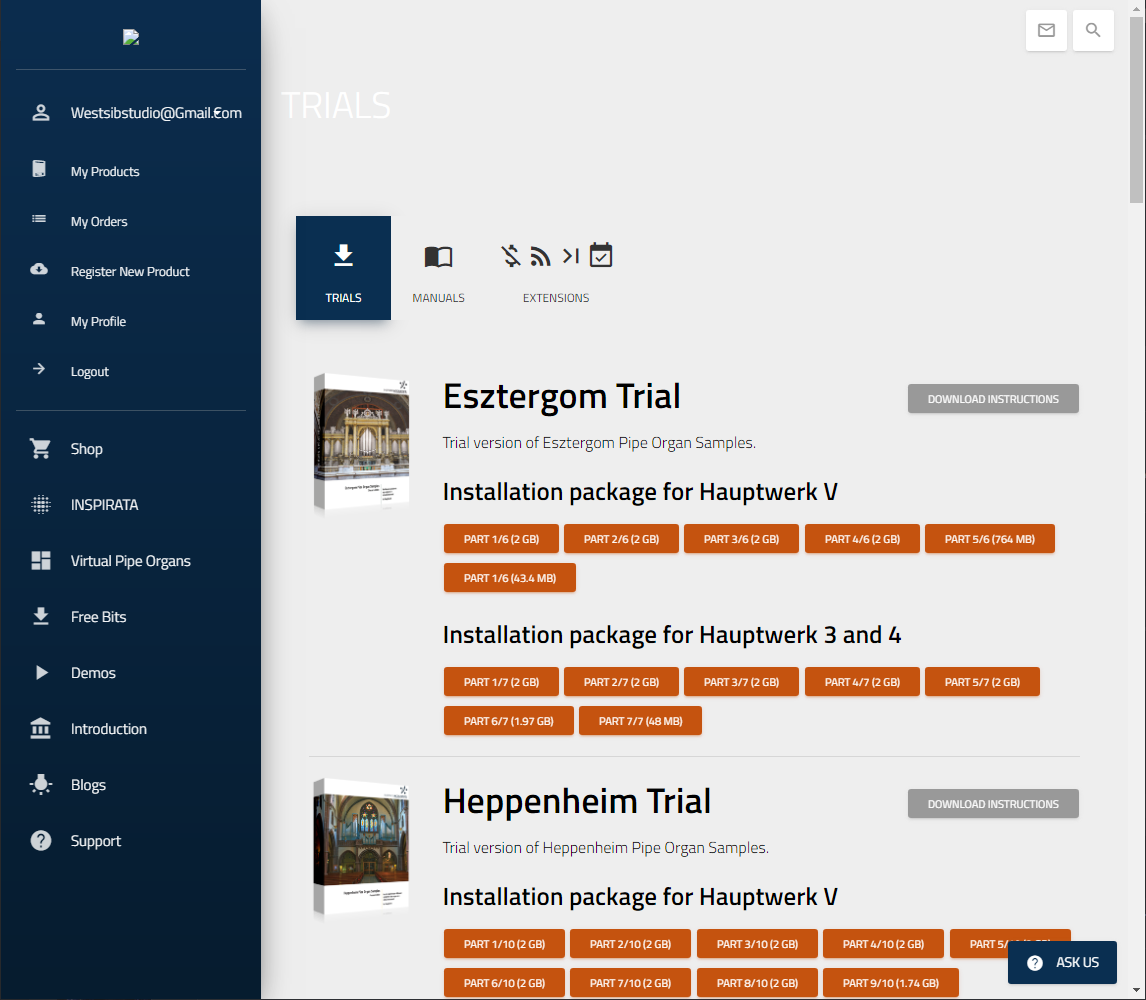Go to Register New Product
The height and width of the screenshot is (1000, 1146).
coord(130,271)
